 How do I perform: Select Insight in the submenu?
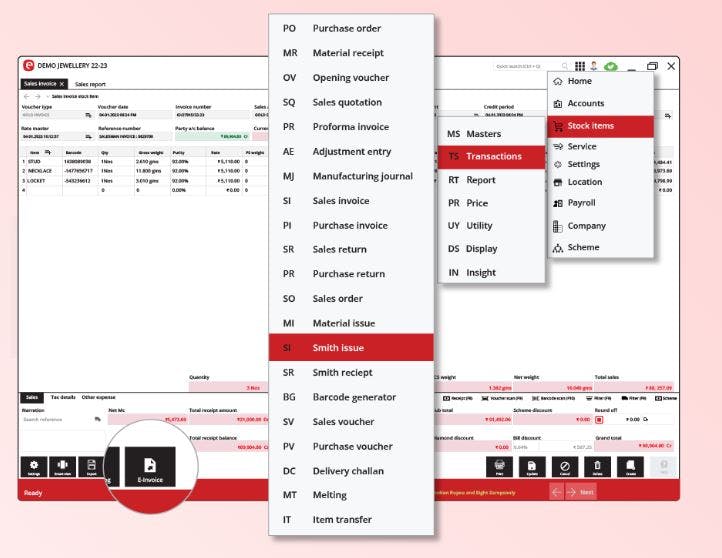491,273
